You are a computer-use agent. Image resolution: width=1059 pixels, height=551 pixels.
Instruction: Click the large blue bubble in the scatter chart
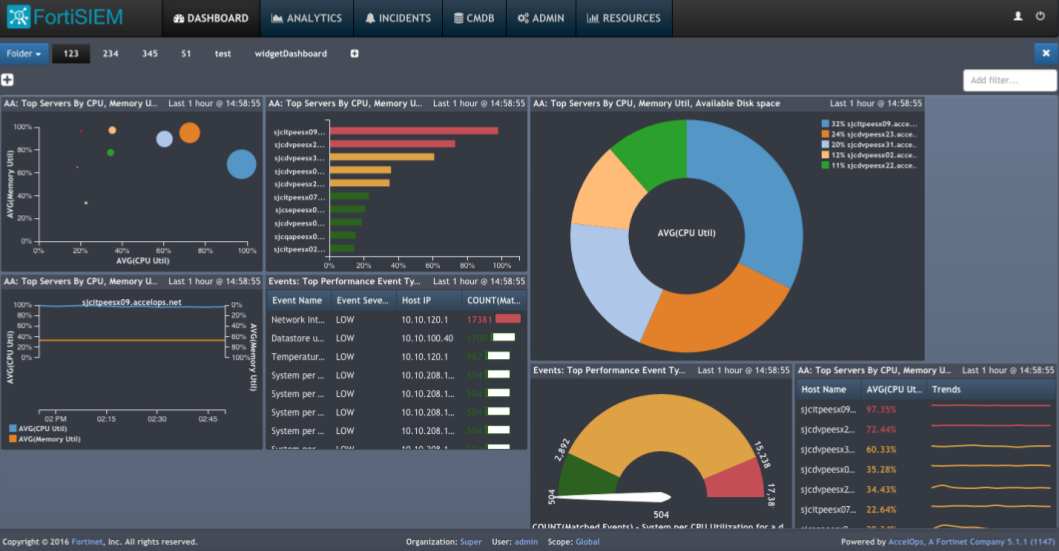[241, 164]
